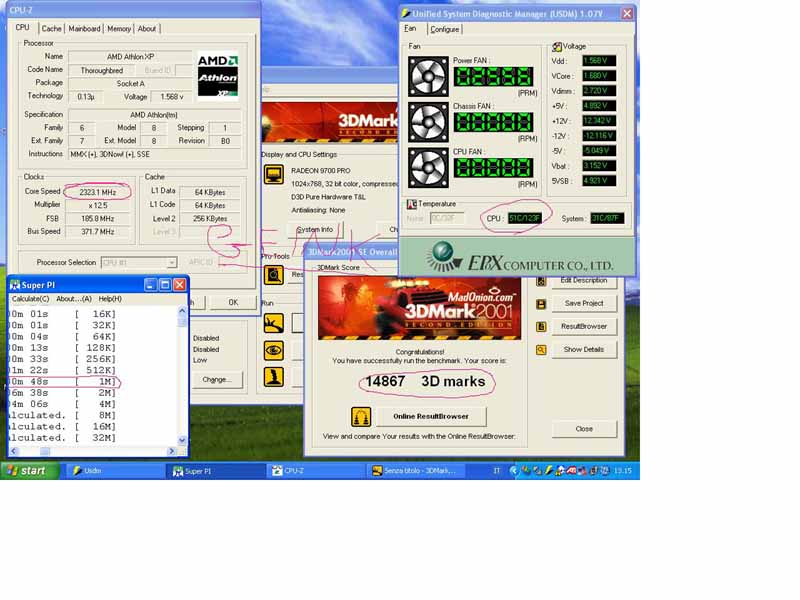This screenshot has height=600, width=800.
Task: Click the joystick game icon in 3DMark
Action: point(274,378)
